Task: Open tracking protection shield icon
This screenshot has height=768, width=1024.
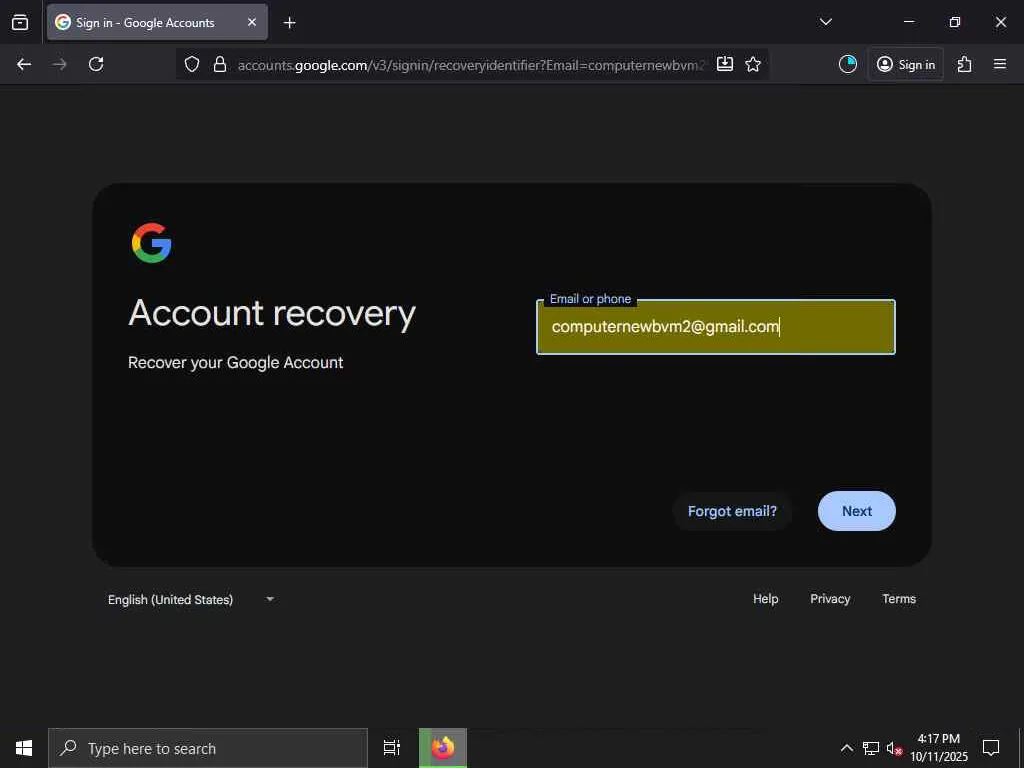Action: 191,64
